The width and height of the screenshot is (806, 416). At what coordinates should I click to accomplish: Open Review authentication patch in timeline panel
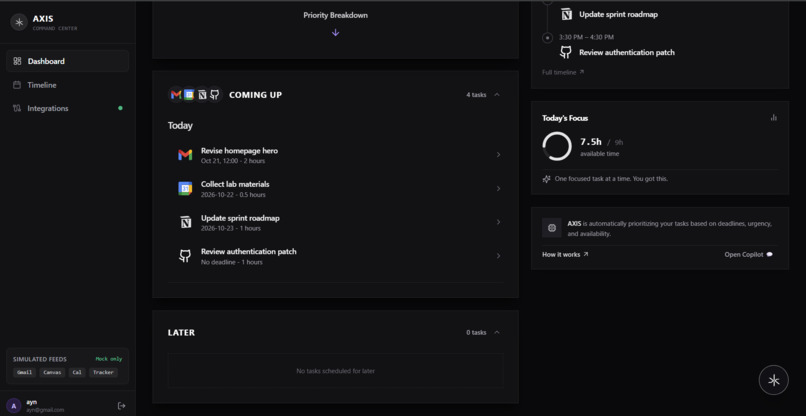(x=627, y=52)
